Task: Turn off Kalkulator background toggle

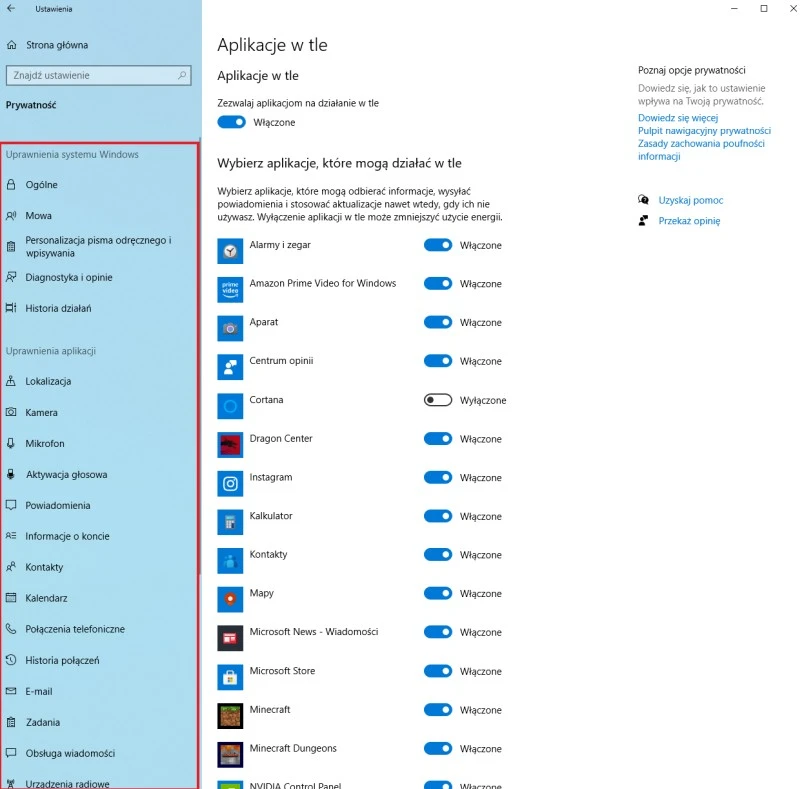Action: (x=438, y=516)
